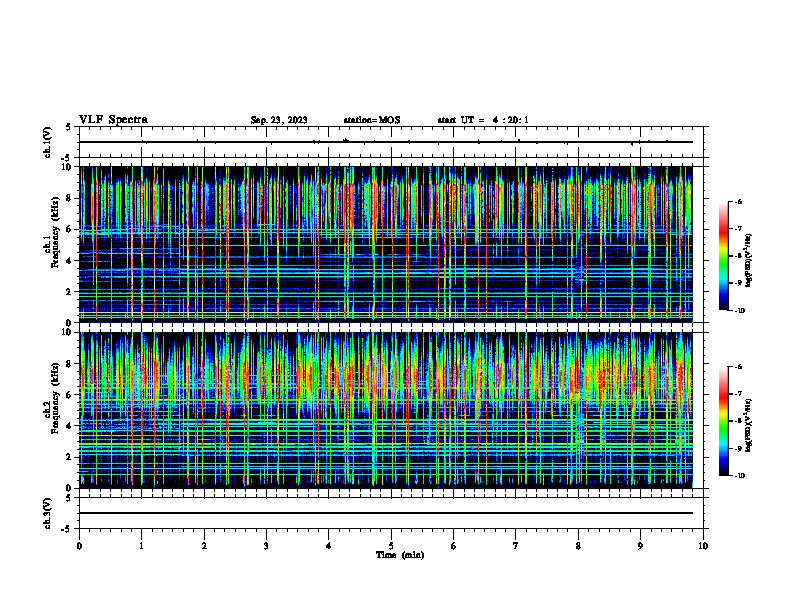792x612 pixels.
Task: Click the 'ch.3(V)' waveform axis label
Action: (48, 513)
